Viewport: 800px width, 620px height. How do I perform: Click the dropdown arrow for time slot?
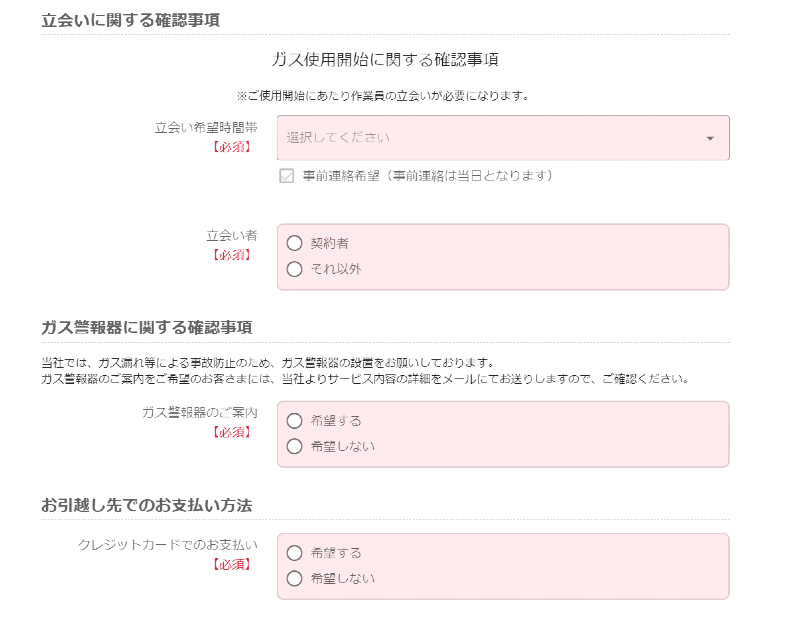[710, 138]
